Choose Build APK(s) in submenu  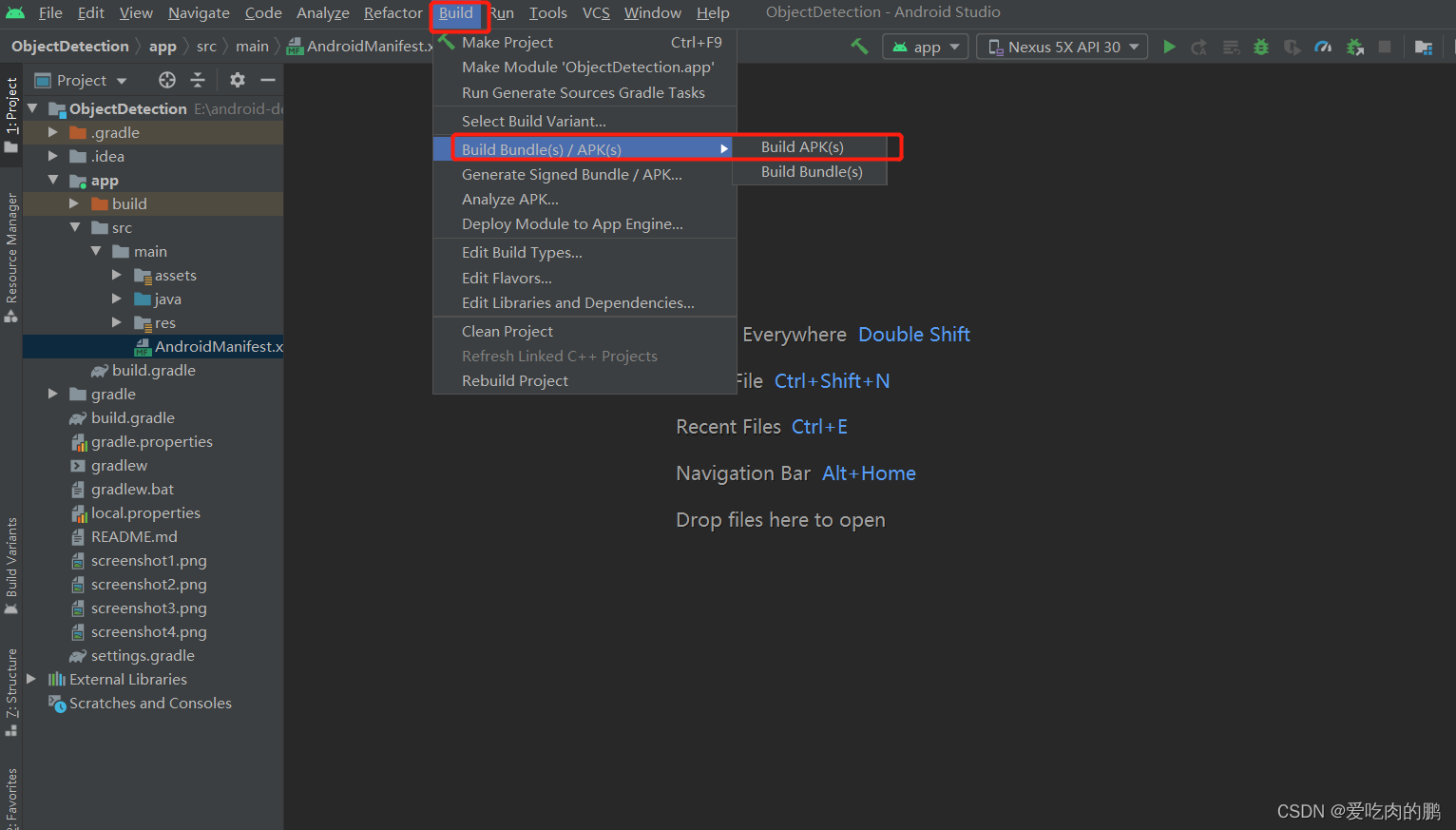(810, 146)
